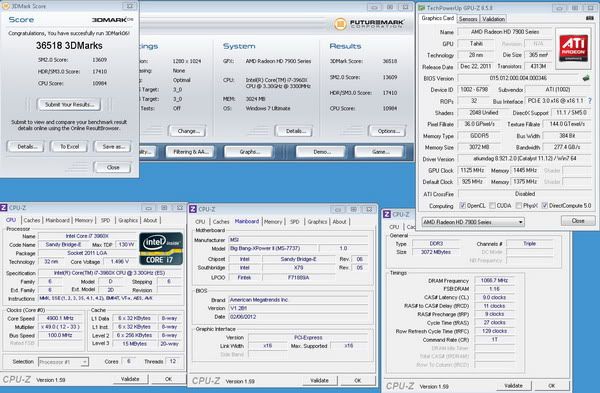The image size is (600, 393).
Task: Click the CAS# Latency 9.0 clocks value
Action: [x=494, y=297]
